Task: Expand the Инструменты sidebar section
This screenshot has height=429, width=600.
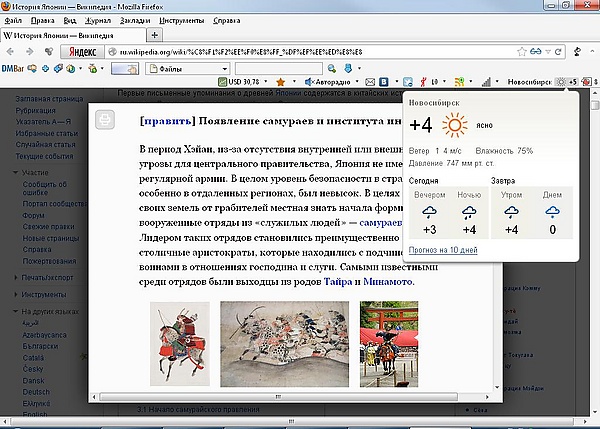Action: click(x=16, y=294)
